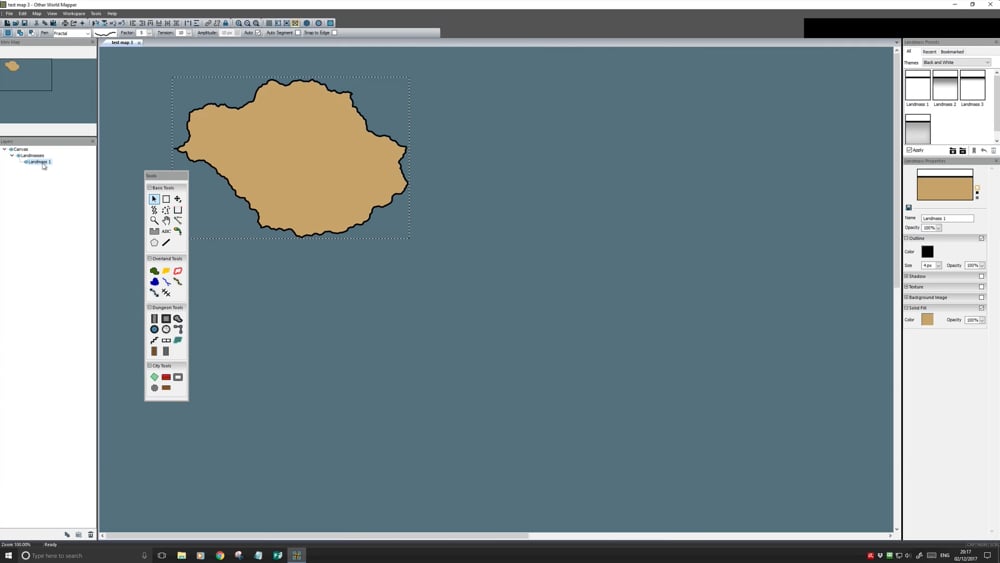
Task: Toggle the Solid Fill section checkbox
Action: pyautogui.click(x=982, y=308)
